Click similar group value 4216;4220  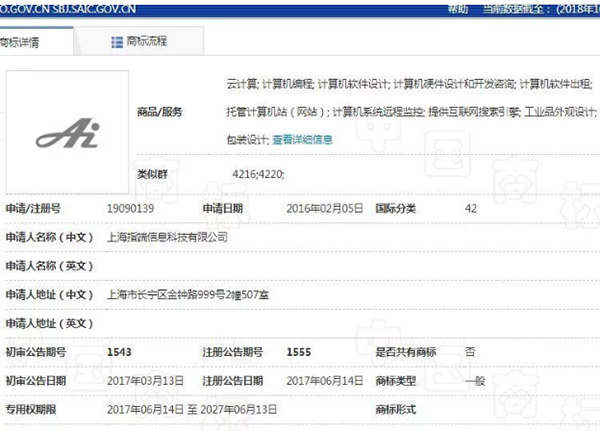(x=258, y=175)
